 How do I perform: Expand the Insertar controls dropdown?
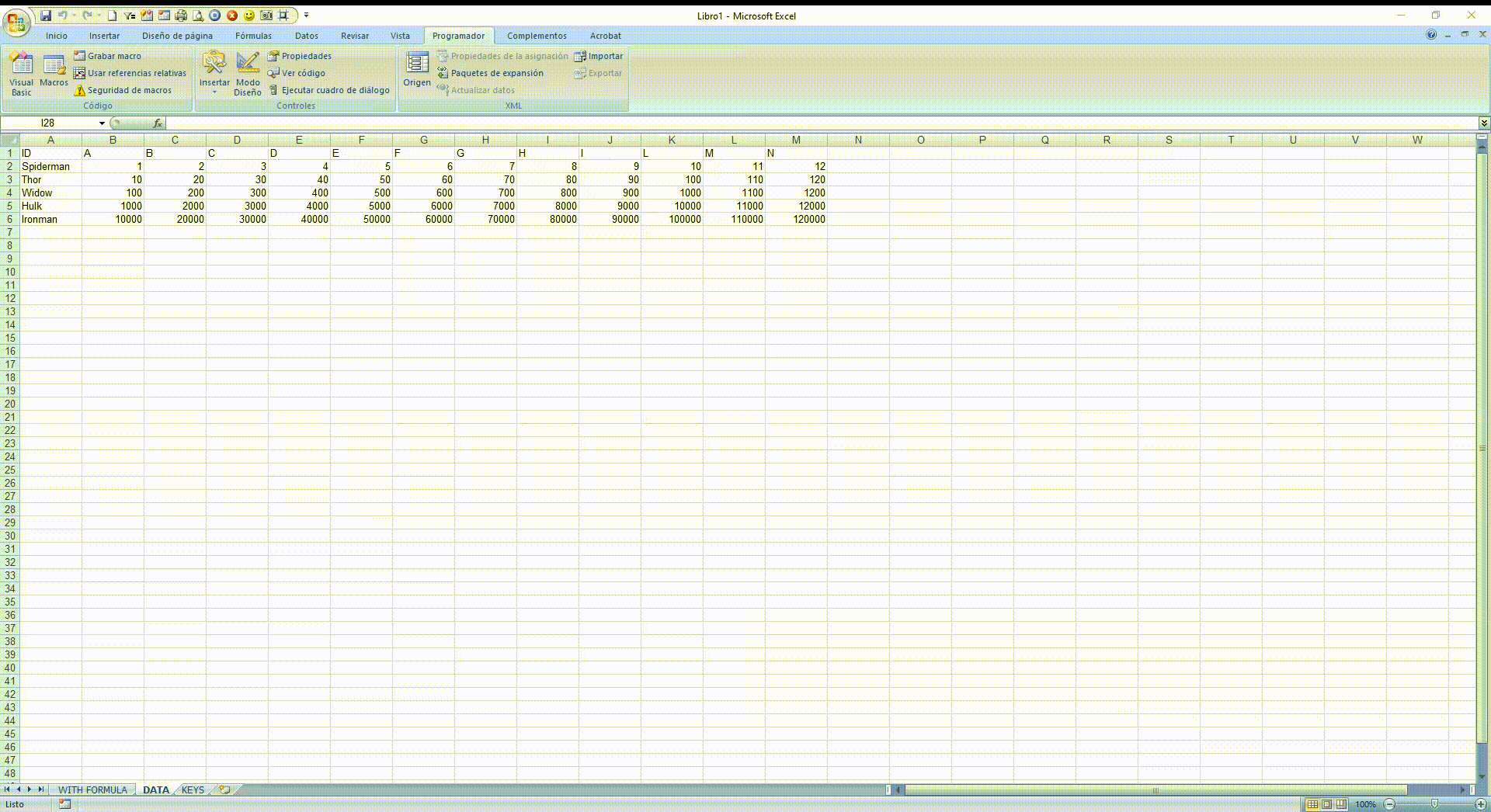[214, 75]
